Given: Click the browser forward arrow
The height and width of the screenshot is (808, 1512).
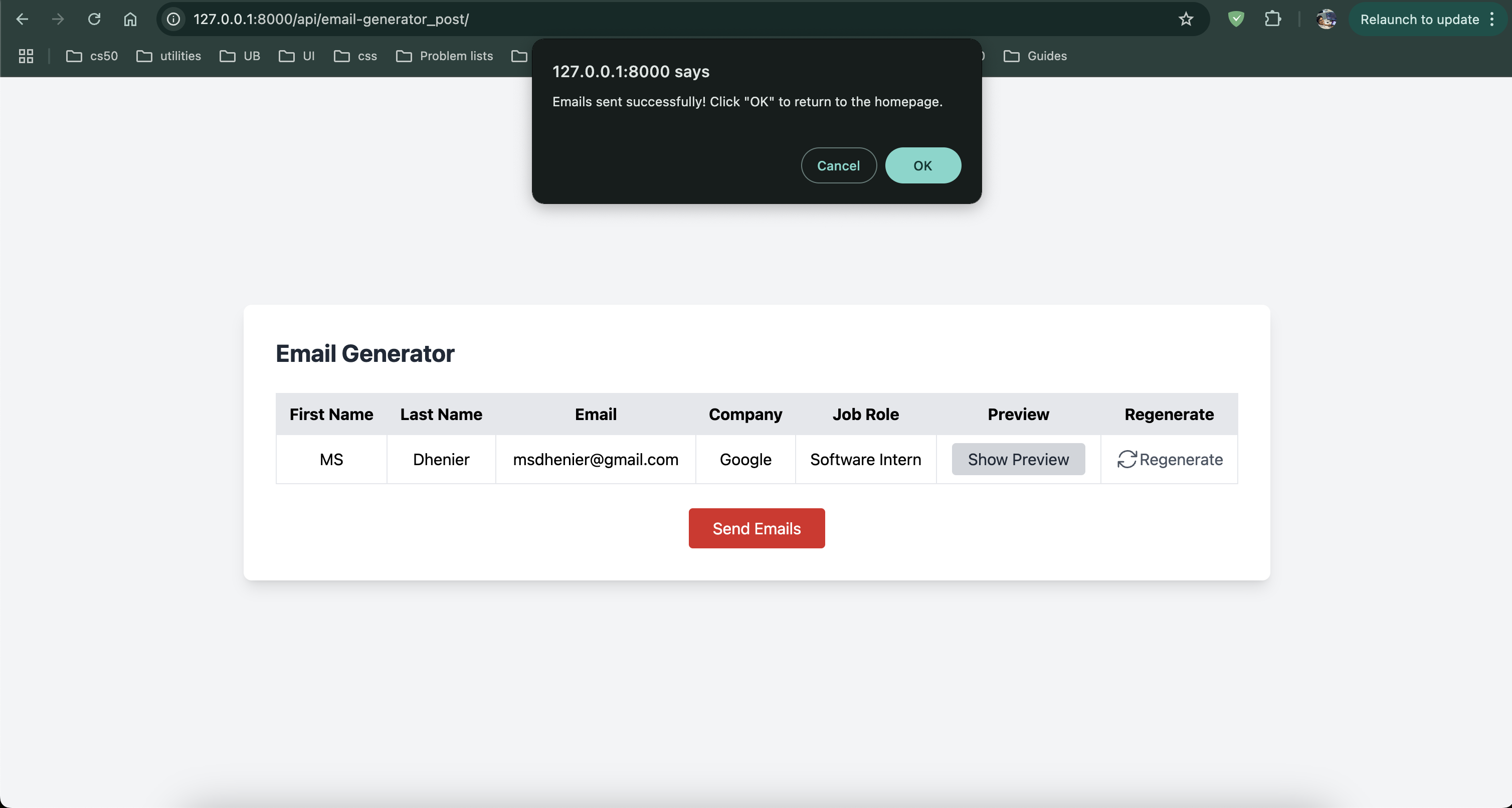Looking at the screenshot, I should point(58,20).
